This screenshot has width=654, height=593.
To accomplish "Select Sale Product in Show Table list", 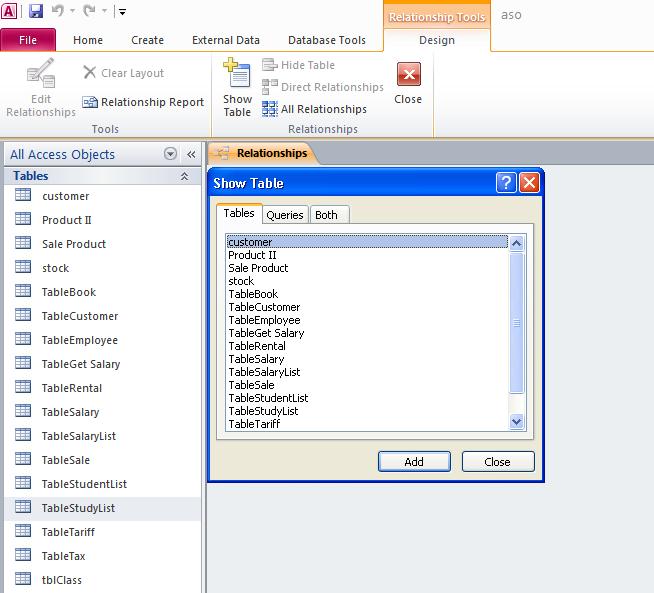I will click(367, 268).
